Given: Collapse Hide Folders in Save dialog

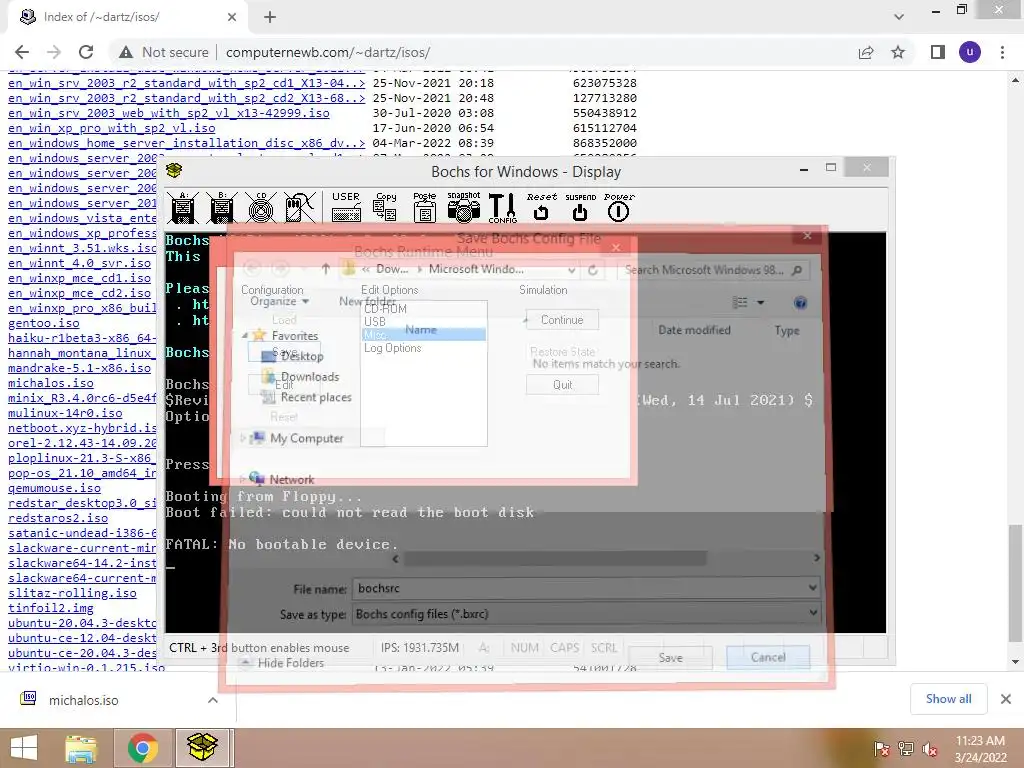Looking at the screenshot, I should click(282, 663).
